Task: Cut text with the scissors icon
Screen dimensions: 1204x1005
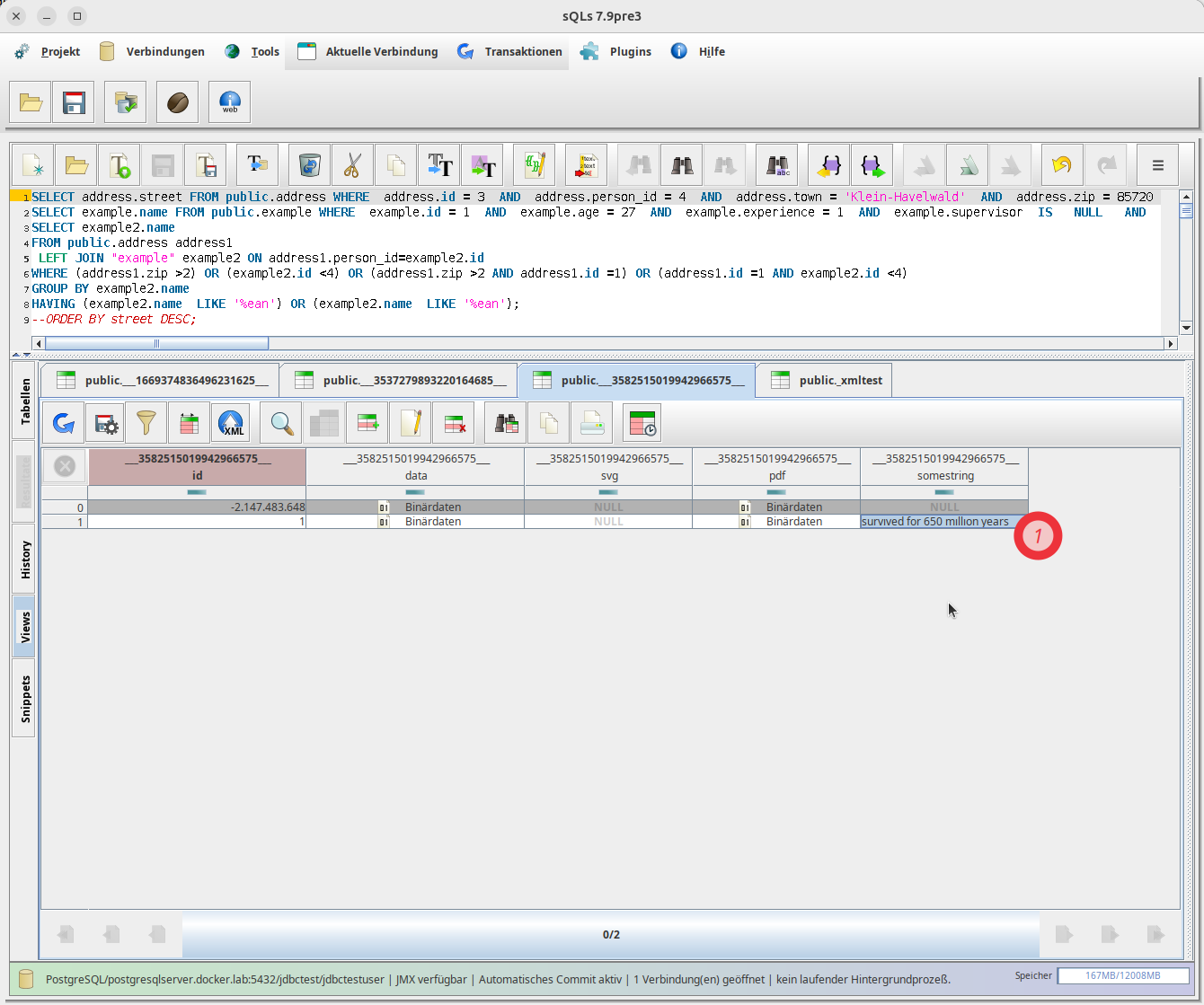Action: click(x=353, y=165)
